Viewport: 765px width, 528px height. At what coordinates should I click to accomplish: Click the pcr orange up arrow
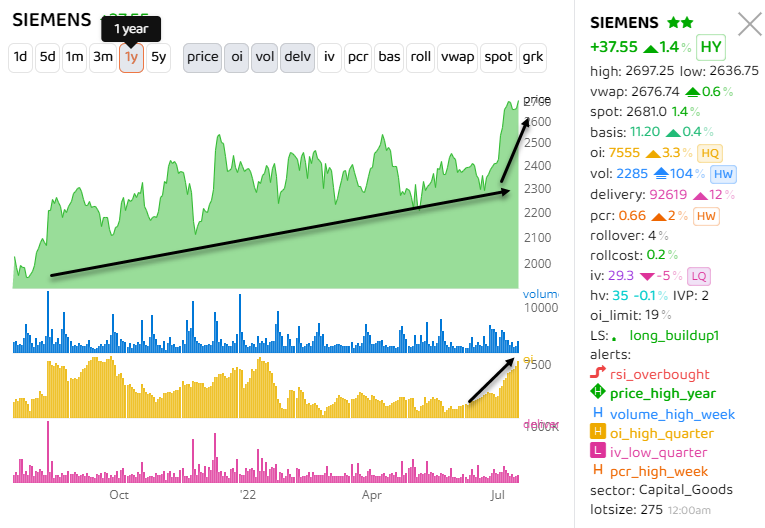point(659,217)
